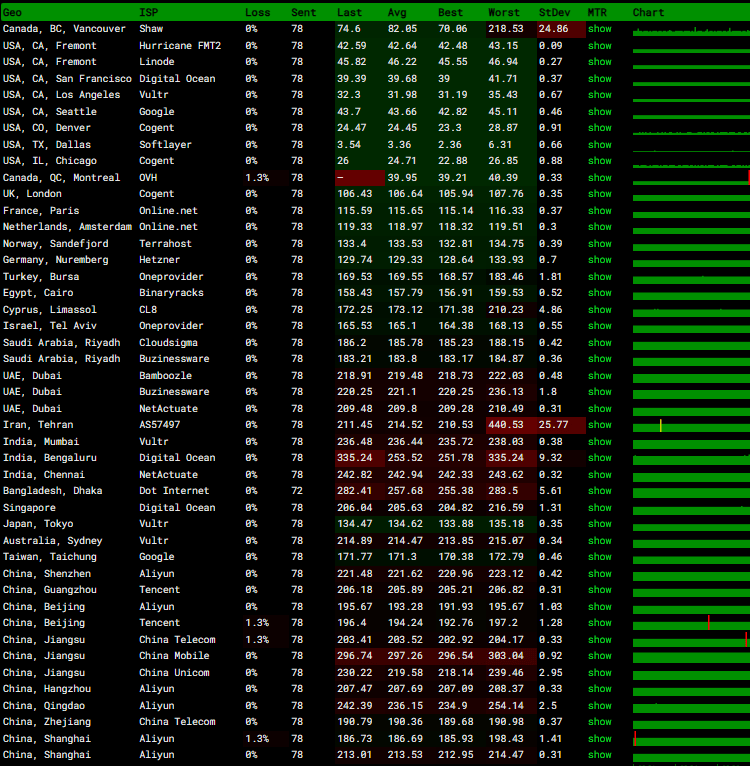Show MTR for UK, London Cogent
This screenshot has height=766, width=750.
pyautogui.click(x=600, y=194)
